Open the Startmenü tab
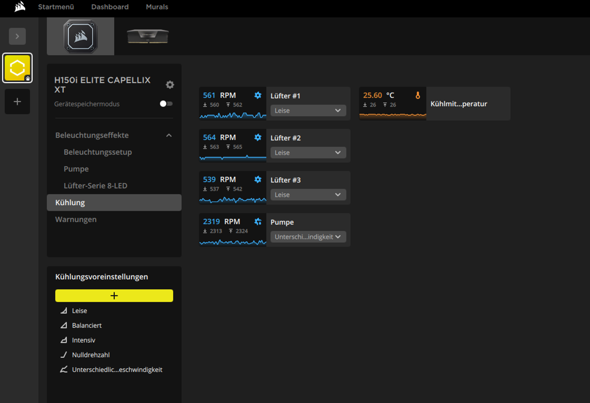This screenshot has width=590, height=403. [x=56, y=7]
